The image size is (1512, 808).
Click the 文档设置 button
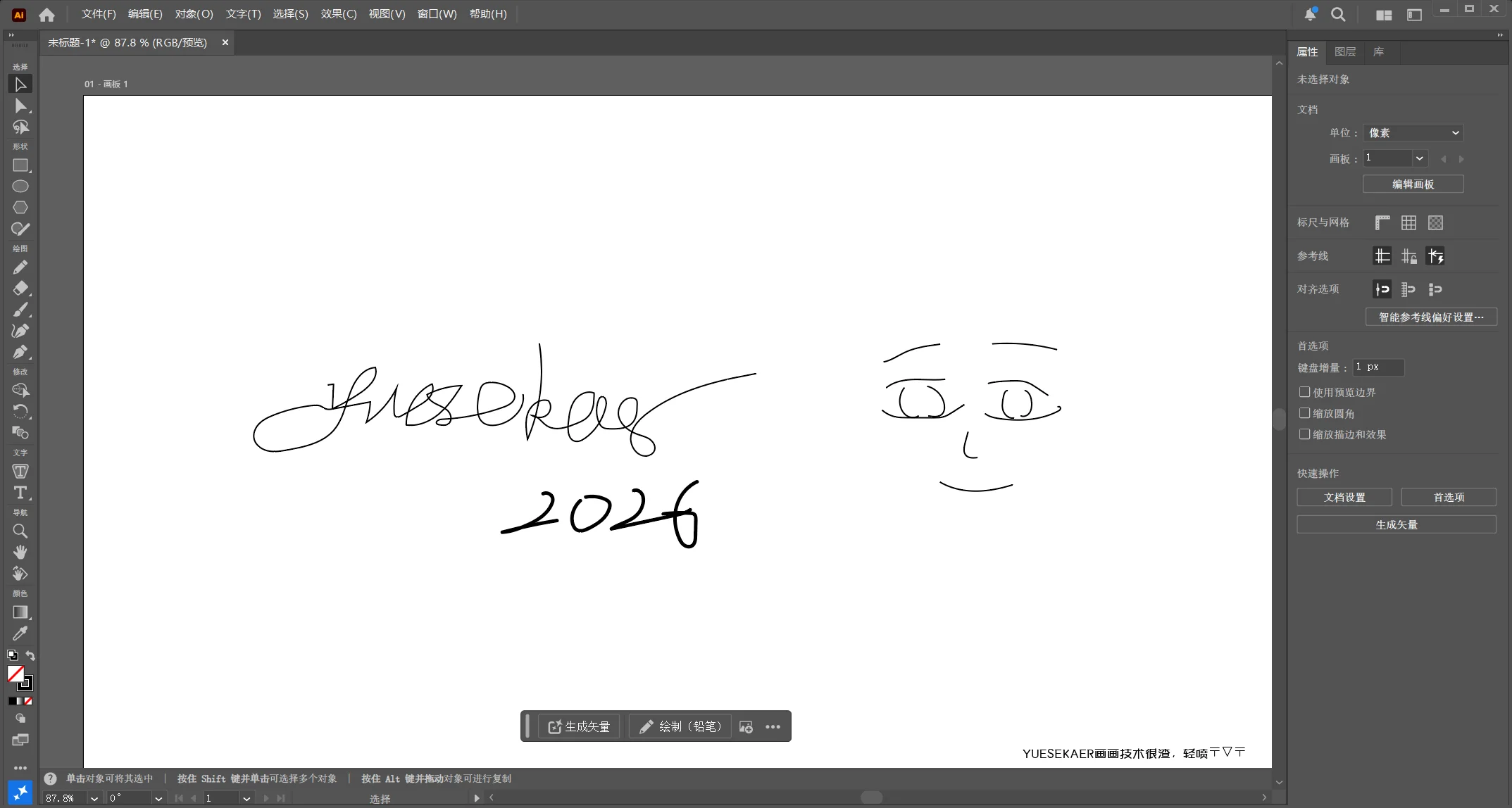point(1344,498)
